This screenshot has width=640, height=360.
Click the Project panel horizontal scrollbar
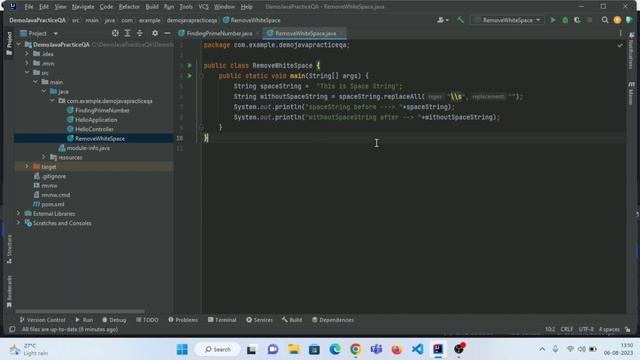click(80, 311)
